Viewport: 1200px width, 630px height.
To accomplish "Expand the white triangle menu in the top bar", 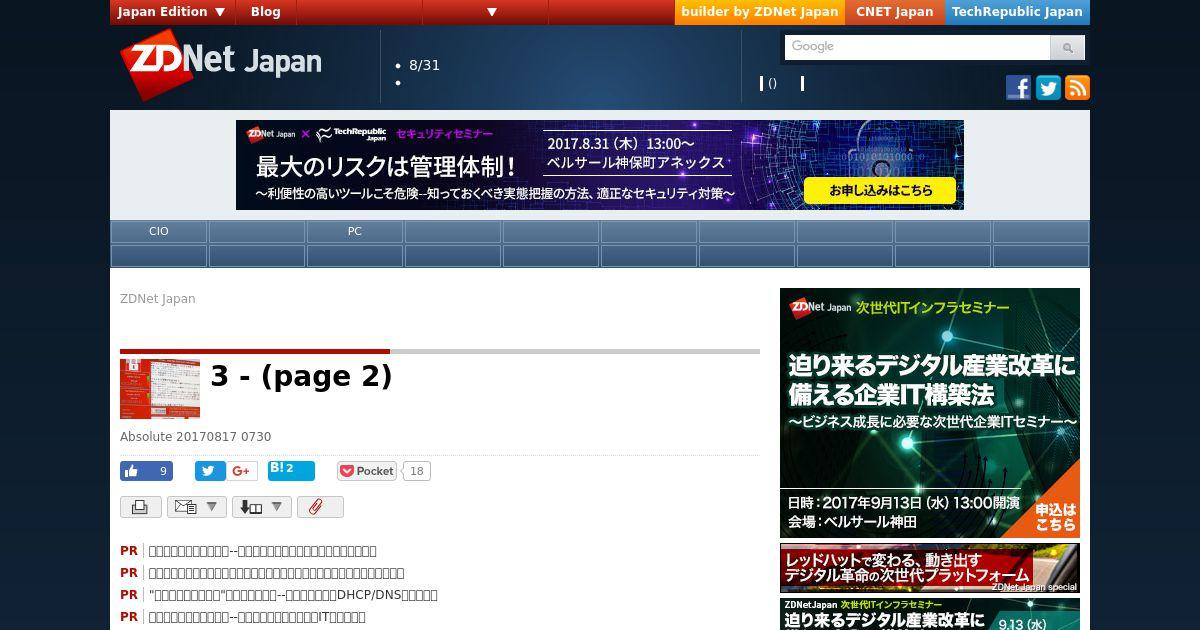I will [x=492, y=12].
